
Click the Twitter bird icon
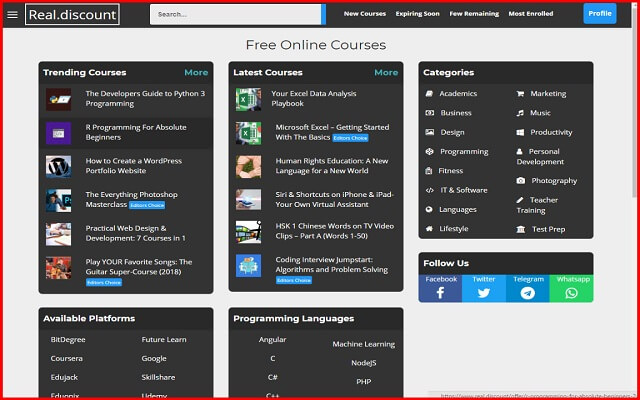(484, 293)
